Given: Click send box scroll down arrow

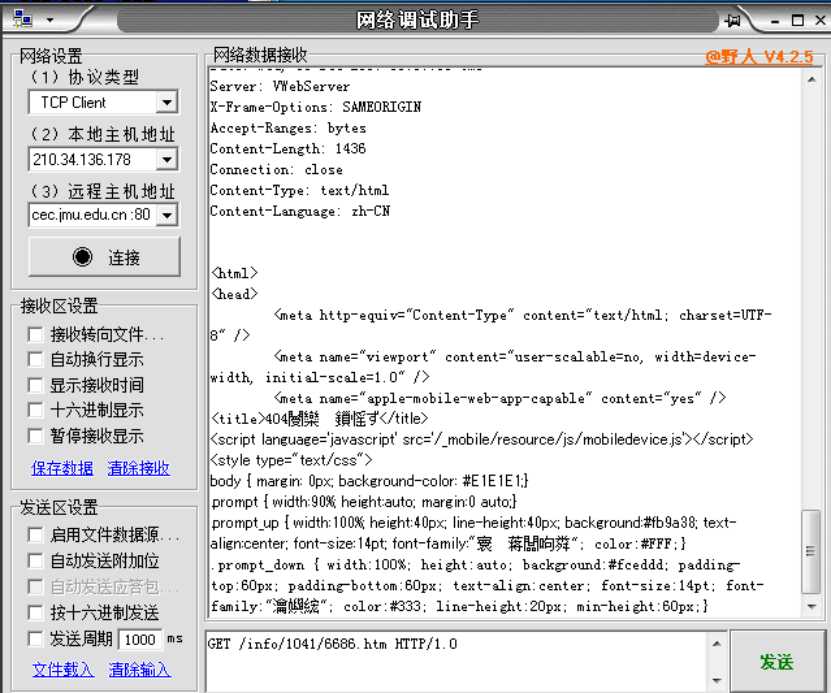Looking at the screenshot, I should [717, 680].
